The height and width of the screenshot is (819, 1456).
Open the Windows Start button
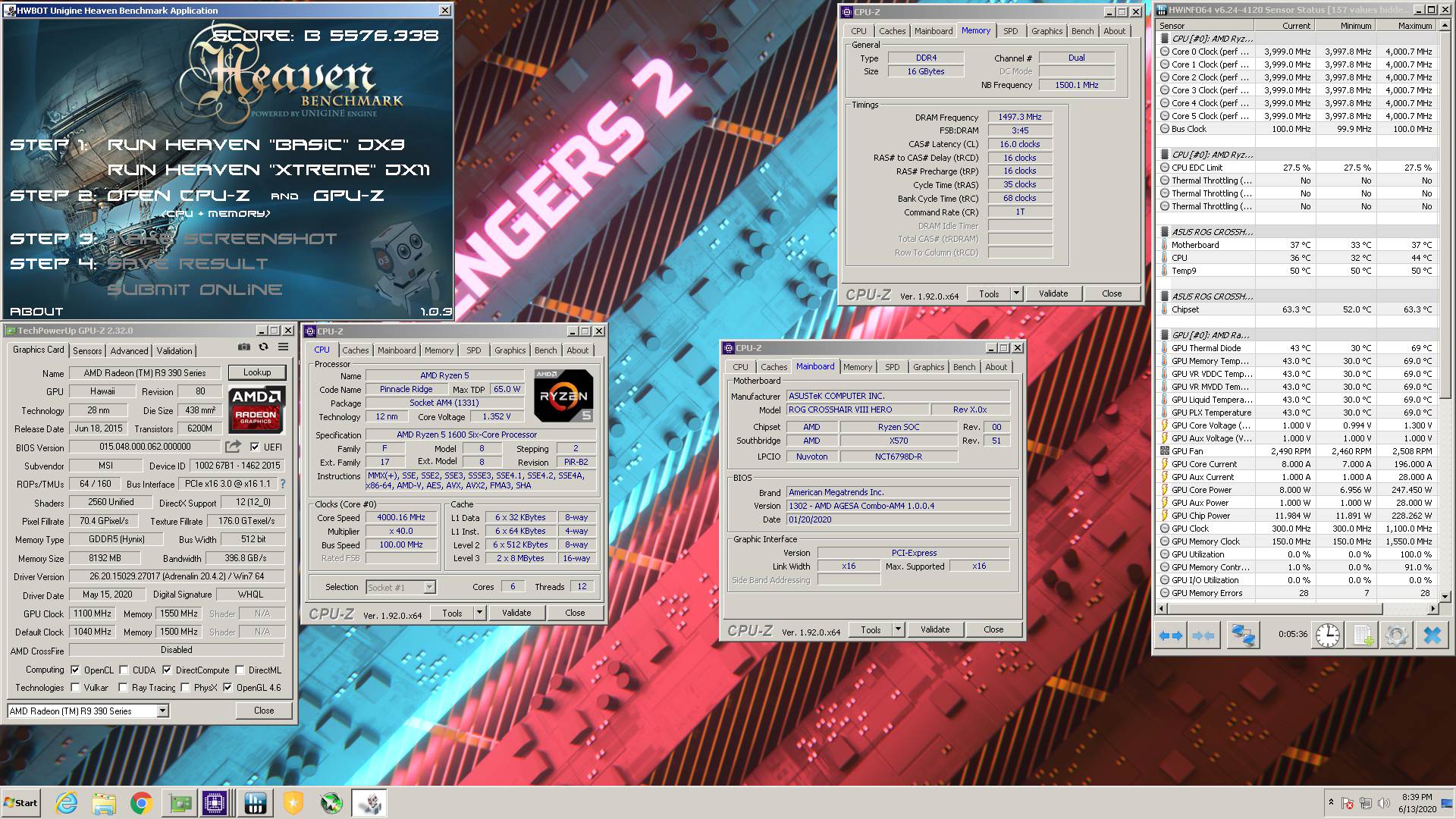[x=20, y=803]
